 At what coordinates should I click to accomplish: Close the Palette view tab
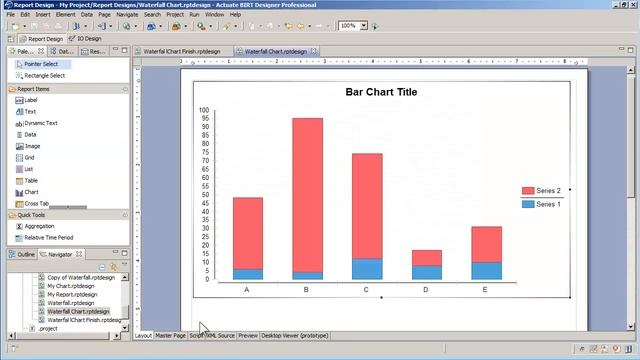(41, 51)
